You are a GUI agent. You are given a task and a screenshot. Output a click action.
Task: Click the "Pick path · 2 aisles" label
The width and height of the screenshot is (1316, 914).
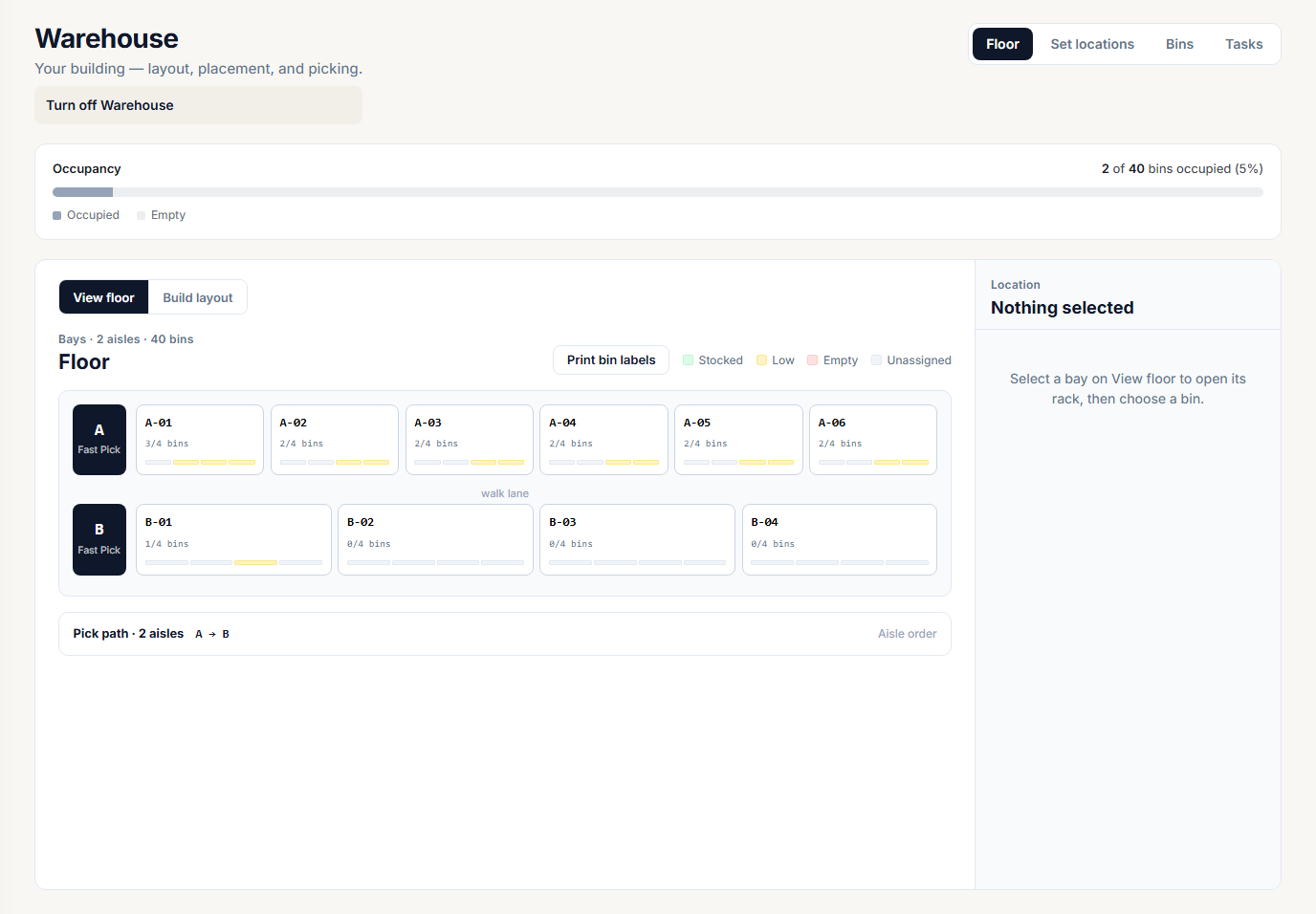tap(128, 634)
